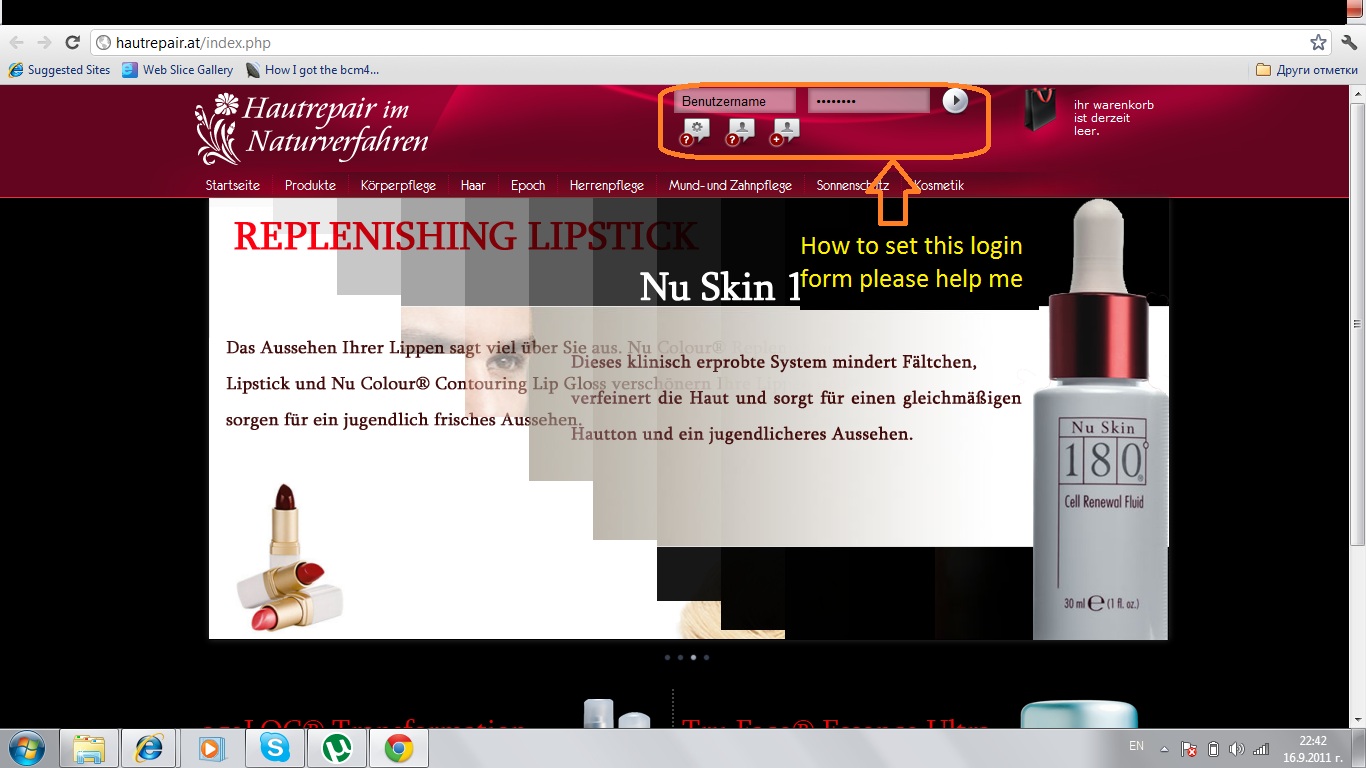Open volume speaker tray icon
The width and height of the screenshot is (1366, 768).
click(1237, 749)
